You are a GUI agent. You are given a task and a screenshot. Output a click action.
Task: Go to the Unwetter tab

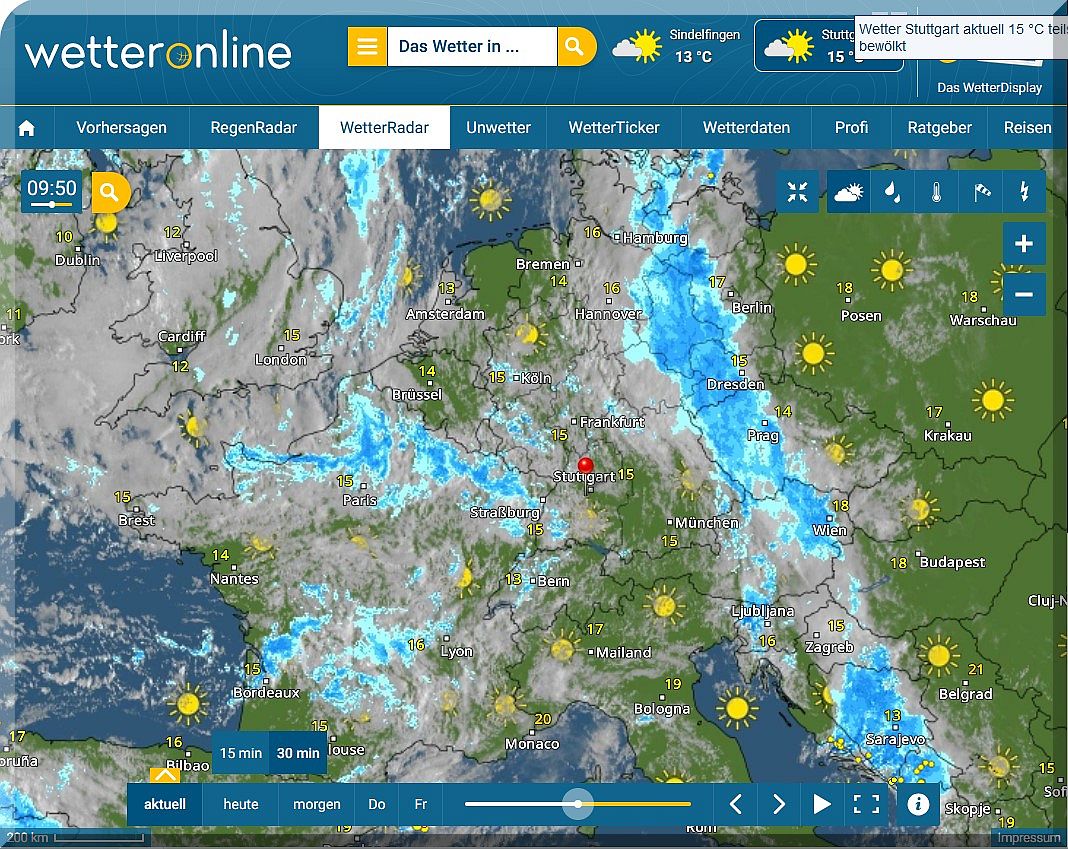click(498, 128)
